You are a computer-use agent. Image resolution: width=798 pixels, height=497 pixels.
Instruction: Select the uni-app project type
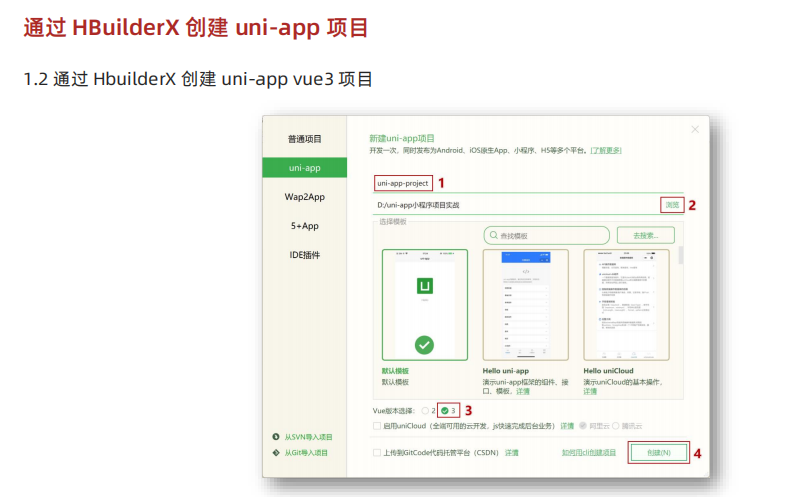(304, 168)
